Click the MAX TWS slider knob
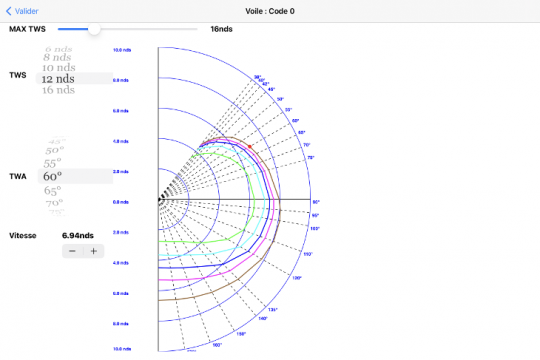The height and width of the screenshot is (360, 540). coord(94,29)
